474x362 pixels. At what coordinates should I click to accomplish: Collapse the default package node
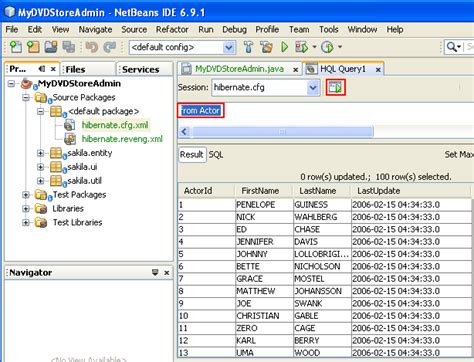[x=40, y=111]
